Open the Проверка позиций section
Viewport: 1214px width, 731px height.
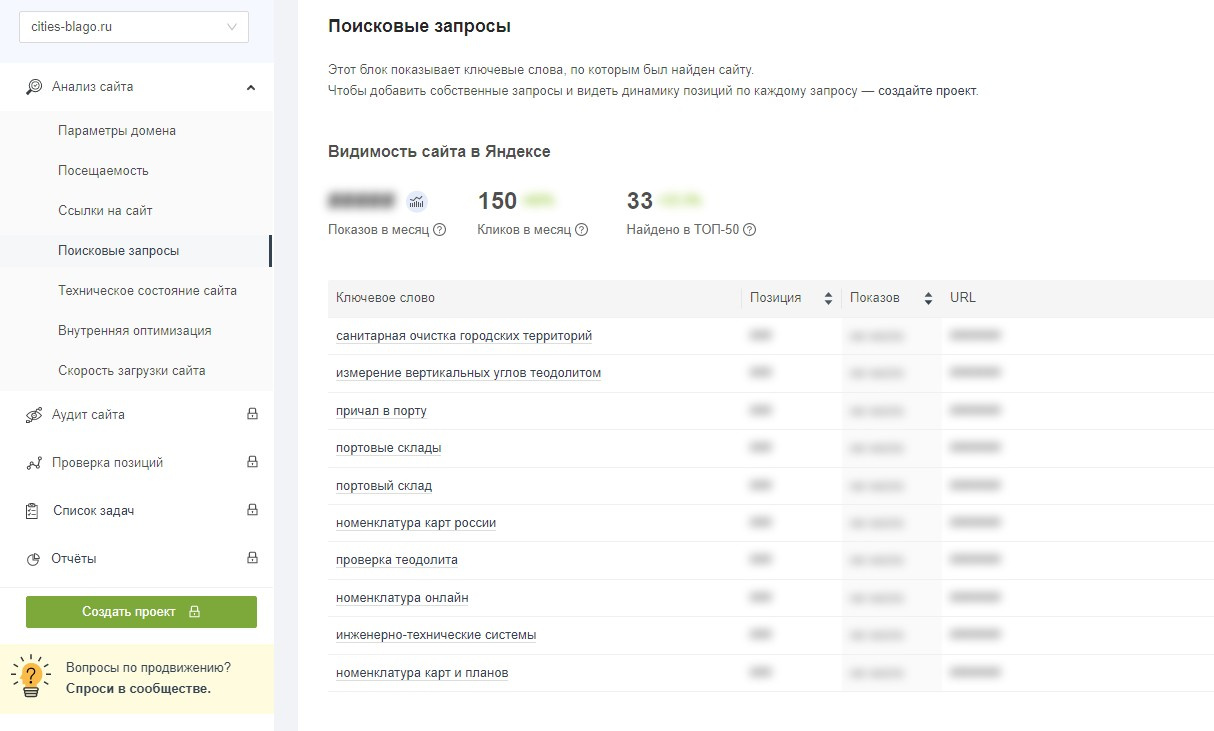coord(108,463)
